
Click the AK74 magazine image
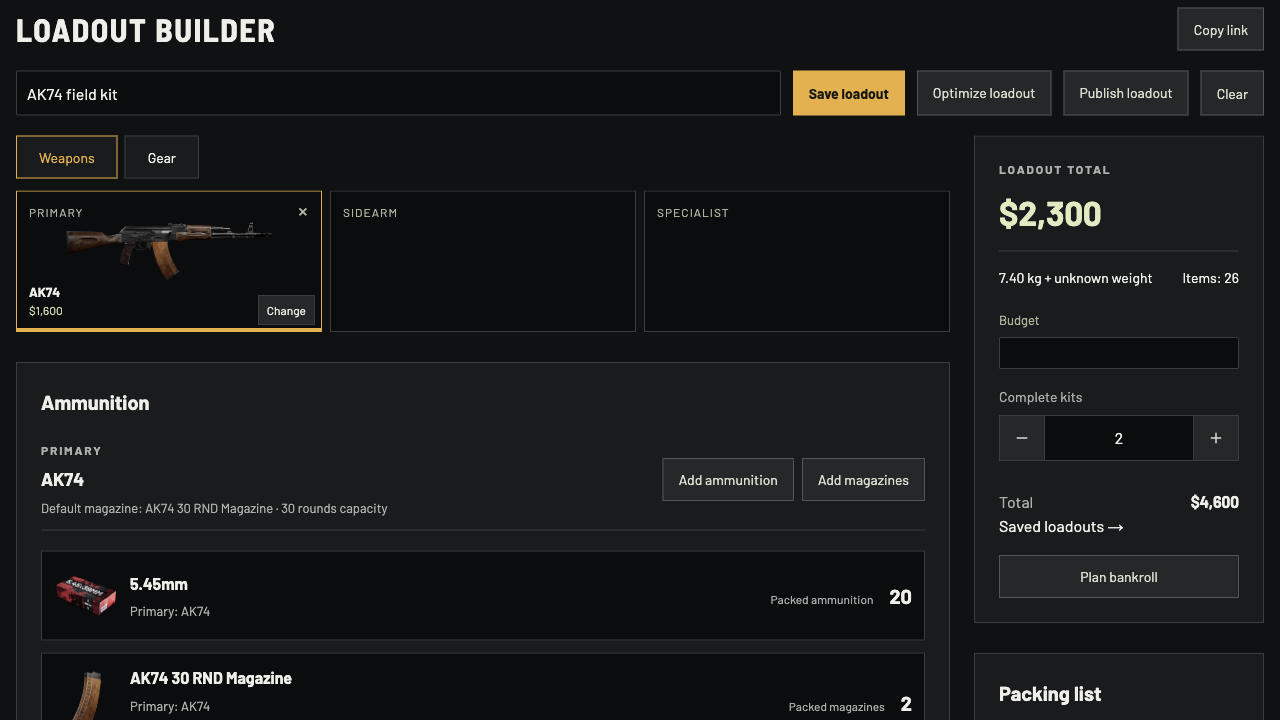click(86, 696)
